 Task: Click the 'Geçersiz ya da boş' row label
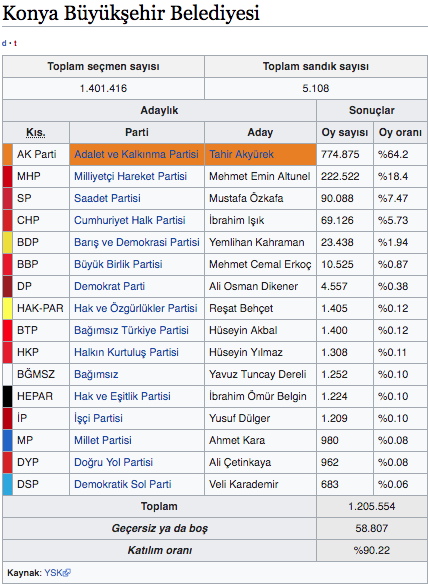click(x=159, y=528)
